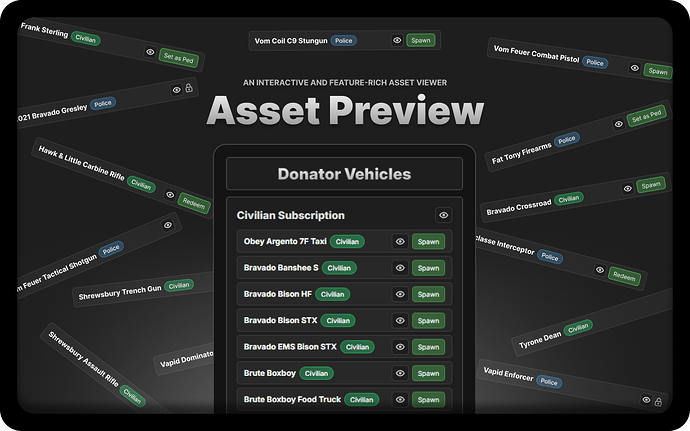This screenshot has width=690, height=431.
Task: Click Civilian tag on Shrewsbury Trench Gun
Action: point(179,285)
